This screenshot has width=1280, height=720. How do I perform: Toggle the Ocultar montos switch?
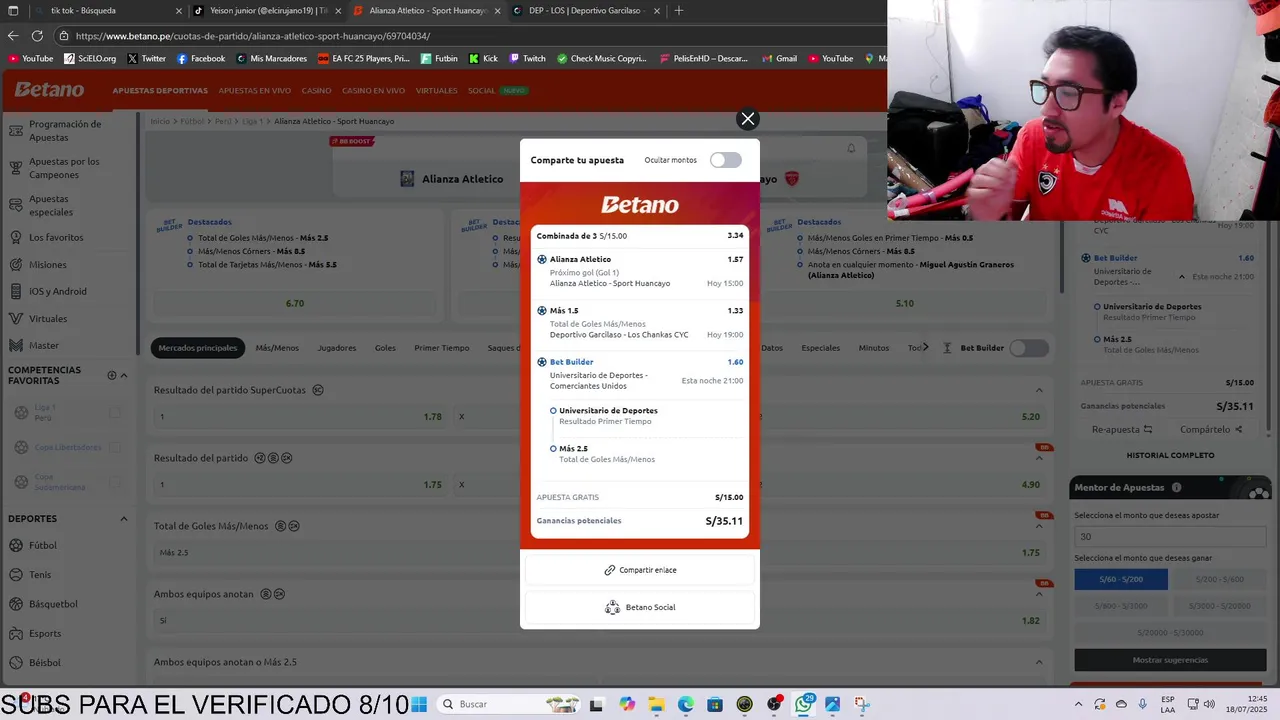(726, 160)
